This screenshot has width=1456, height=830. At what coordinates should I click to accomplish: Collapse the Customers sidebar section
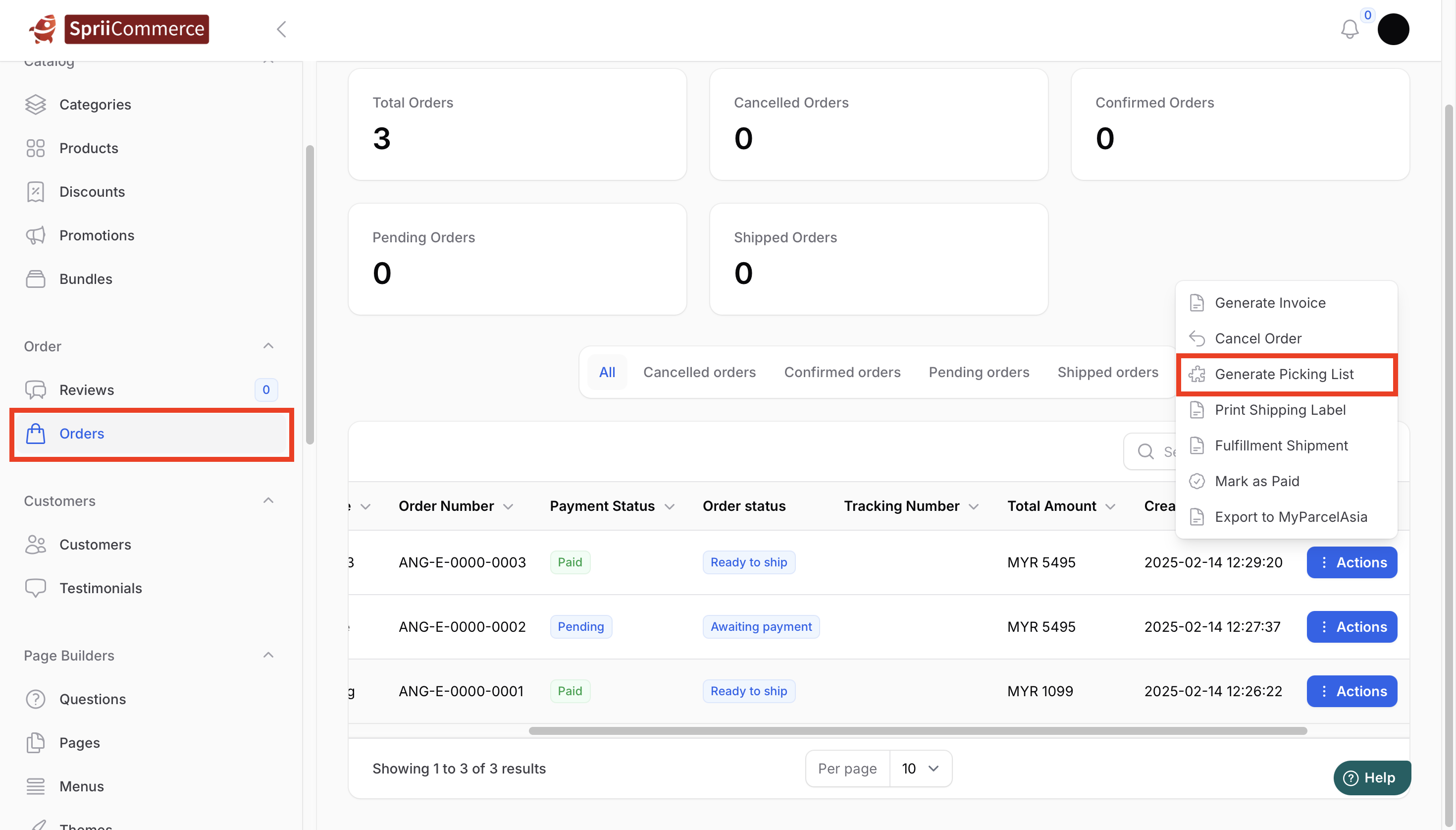pyautogui.click(x=268, y=500)
